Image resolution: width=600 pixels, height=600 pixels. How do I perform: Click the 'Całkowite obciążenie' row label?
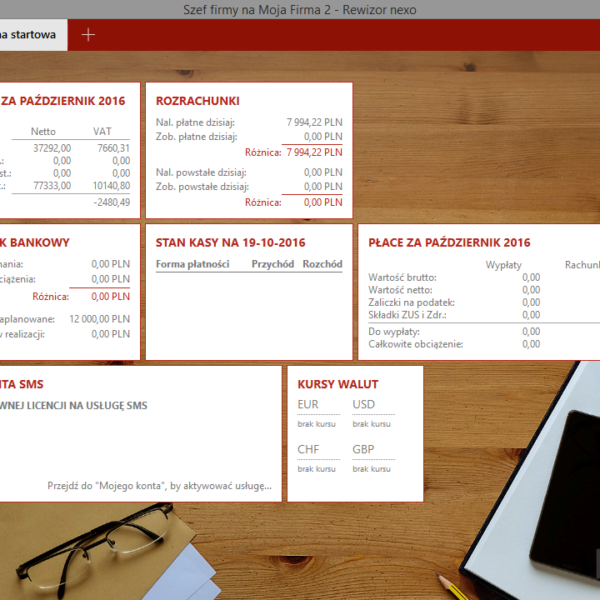416,344
